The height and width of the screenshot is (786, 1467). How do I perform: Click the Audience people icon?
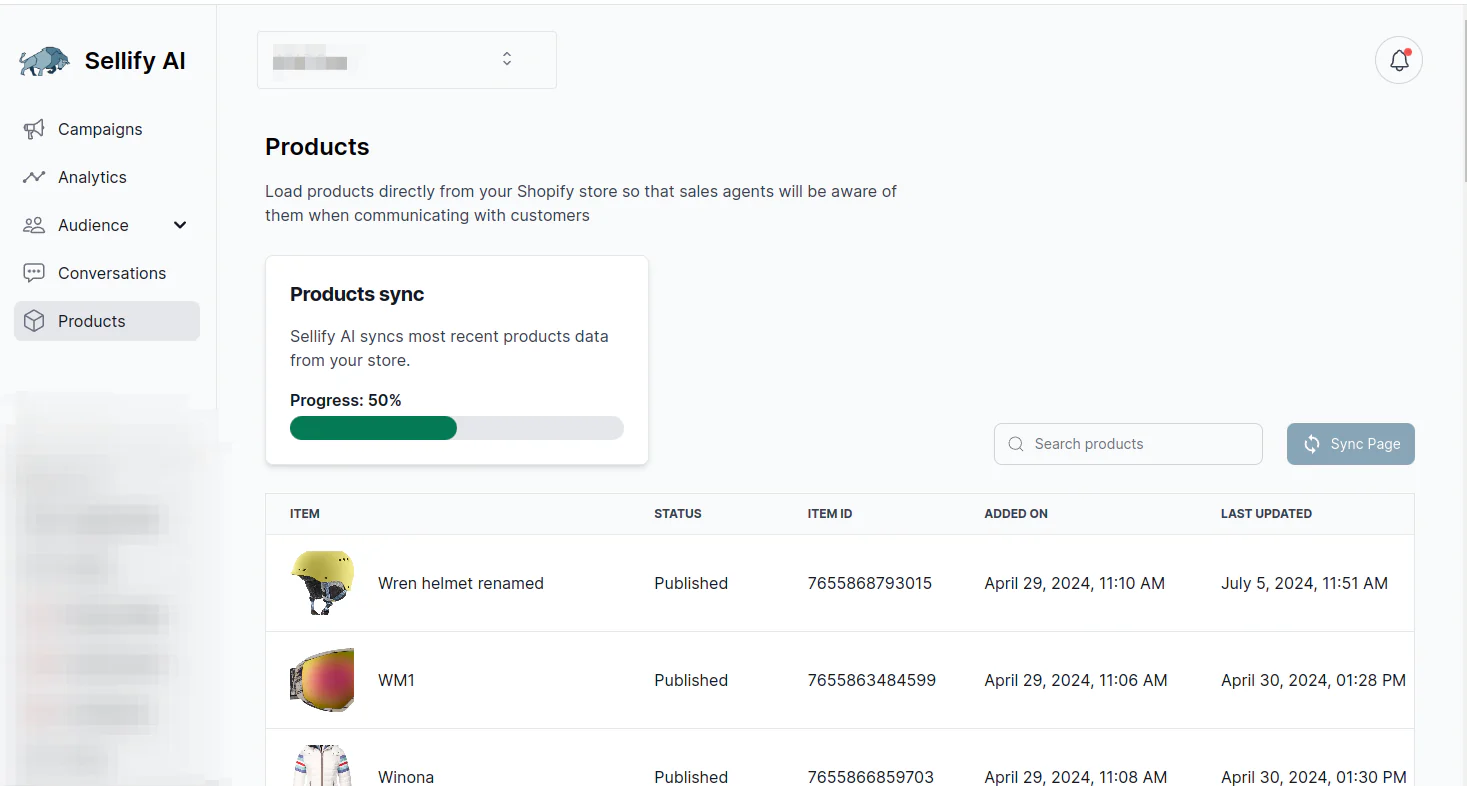click(34, 225)
